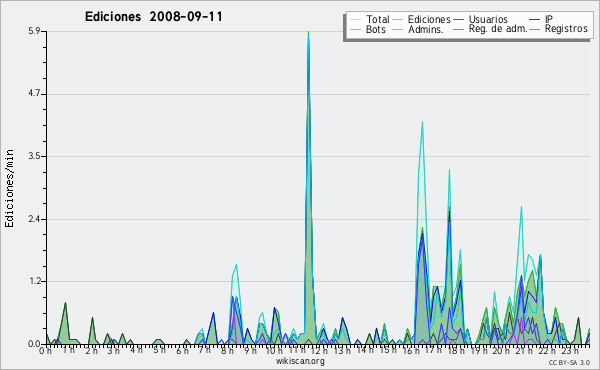Click the 0.0 y-axis value
This screenshot has width=600, height=370.
point(34,344)
